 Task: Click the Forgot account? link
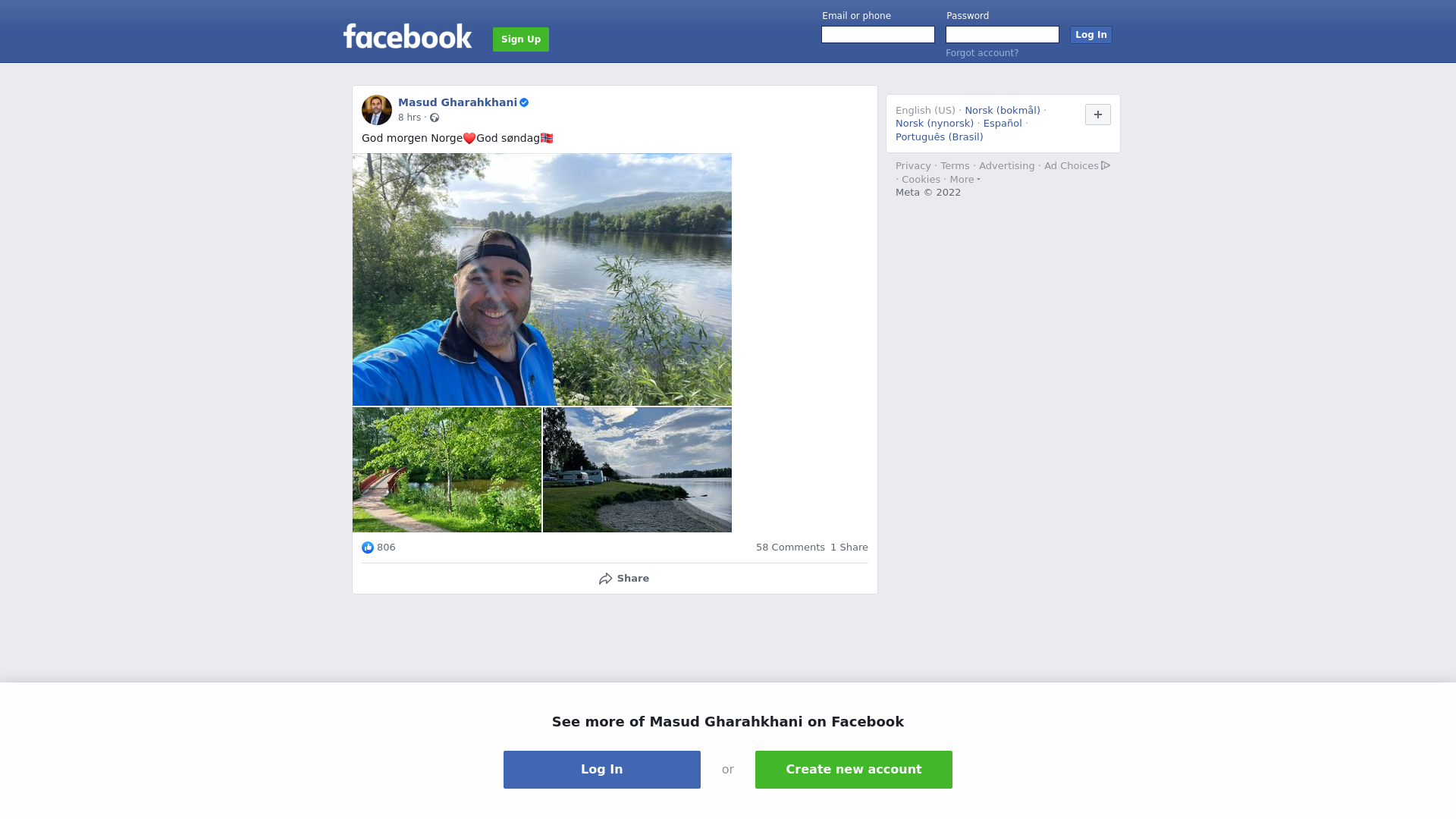click(x=982, y=53)
